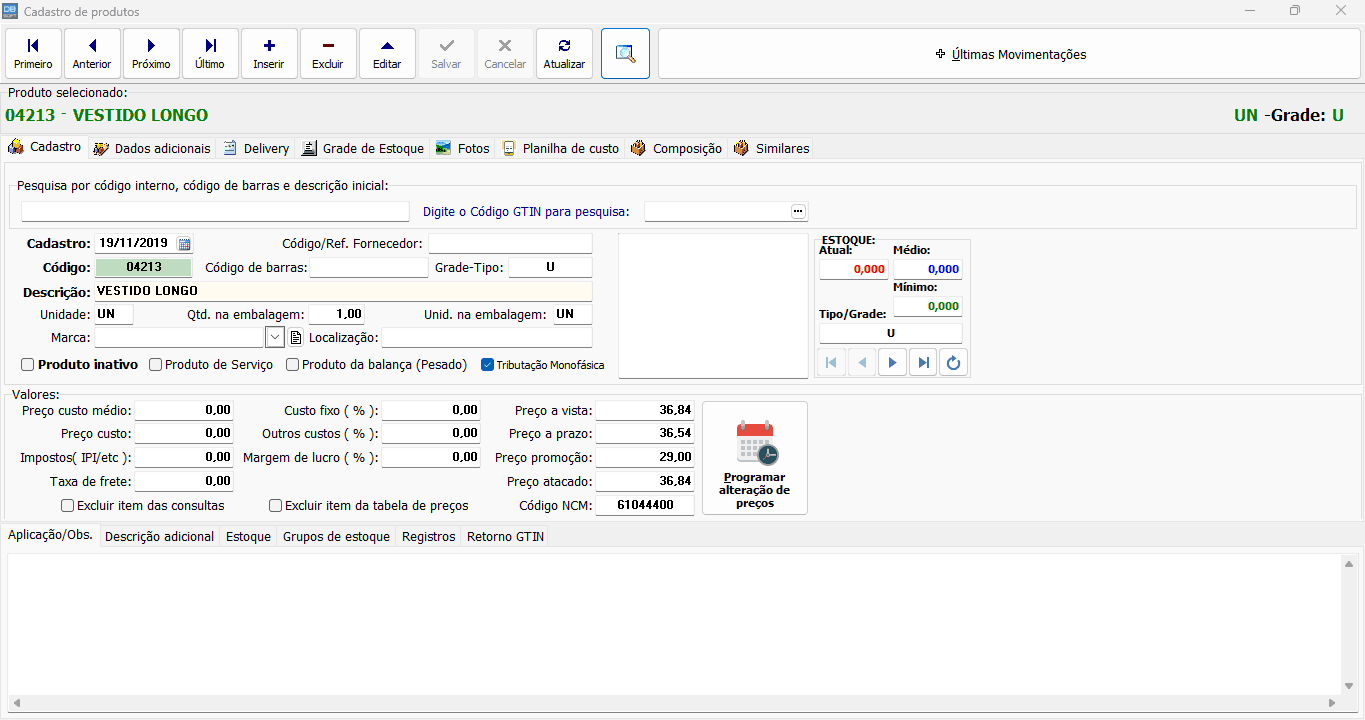This screenshot has height=720, width=1365.
Task: Select the Aplicação/Obs. tab
Action: click(x=51, y=535)
